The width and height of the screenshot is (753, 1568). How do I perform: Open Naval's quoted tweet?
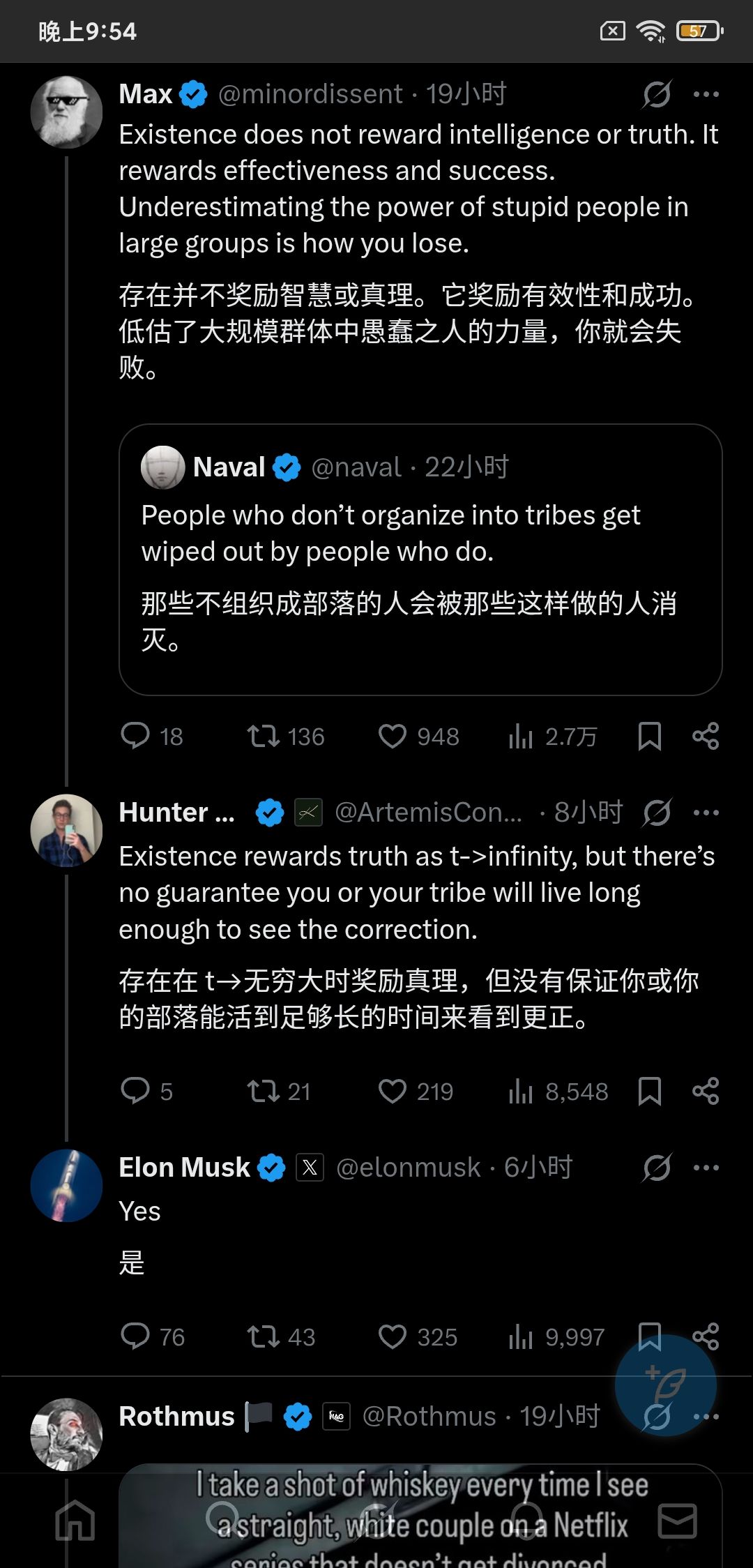420,558
